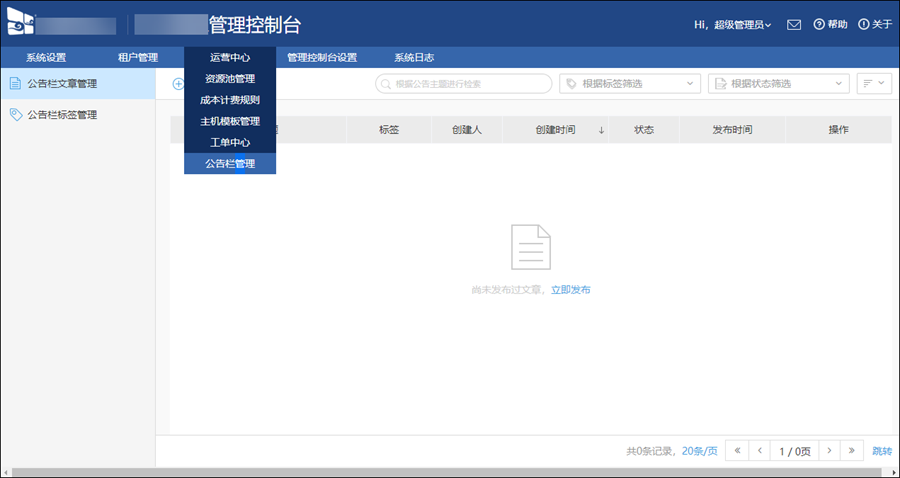The width and height of the screenshot is (900, 478).
Task: Open the 根据状态筛选 dropdown
Action: (779, 83)
